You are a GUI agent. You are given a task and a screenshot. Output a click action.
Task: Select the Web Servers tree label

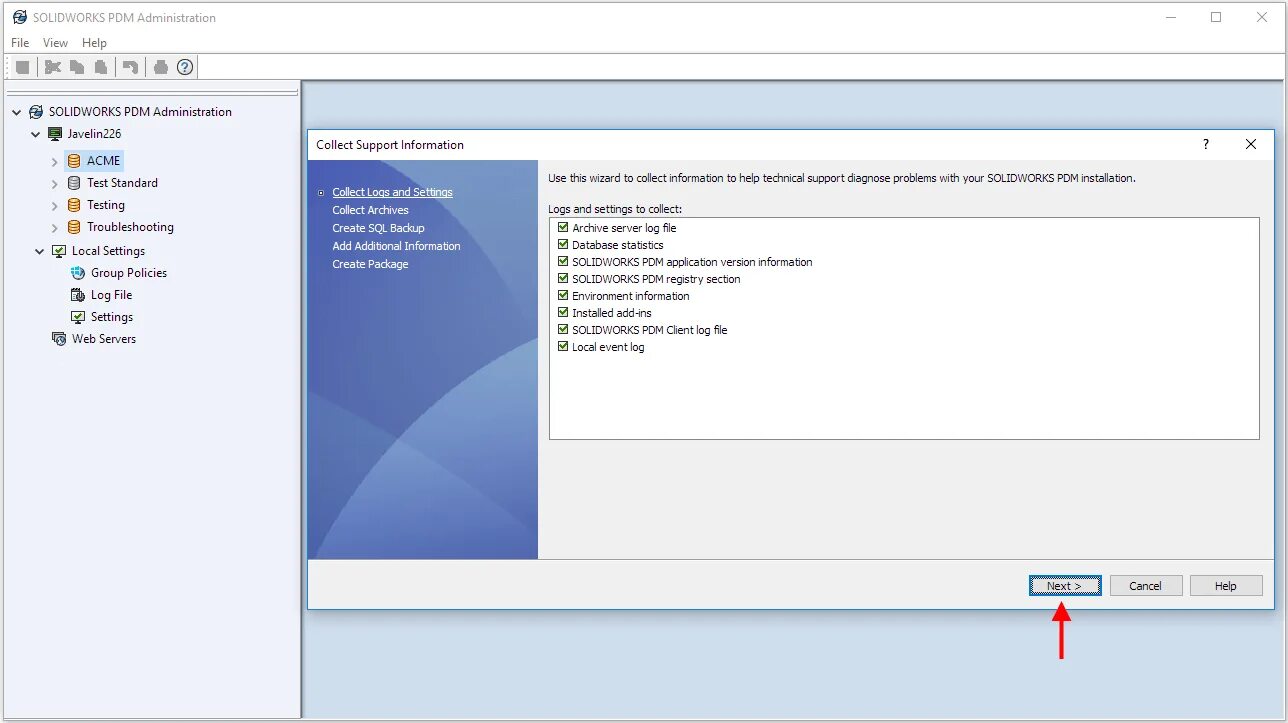point(104,339)
